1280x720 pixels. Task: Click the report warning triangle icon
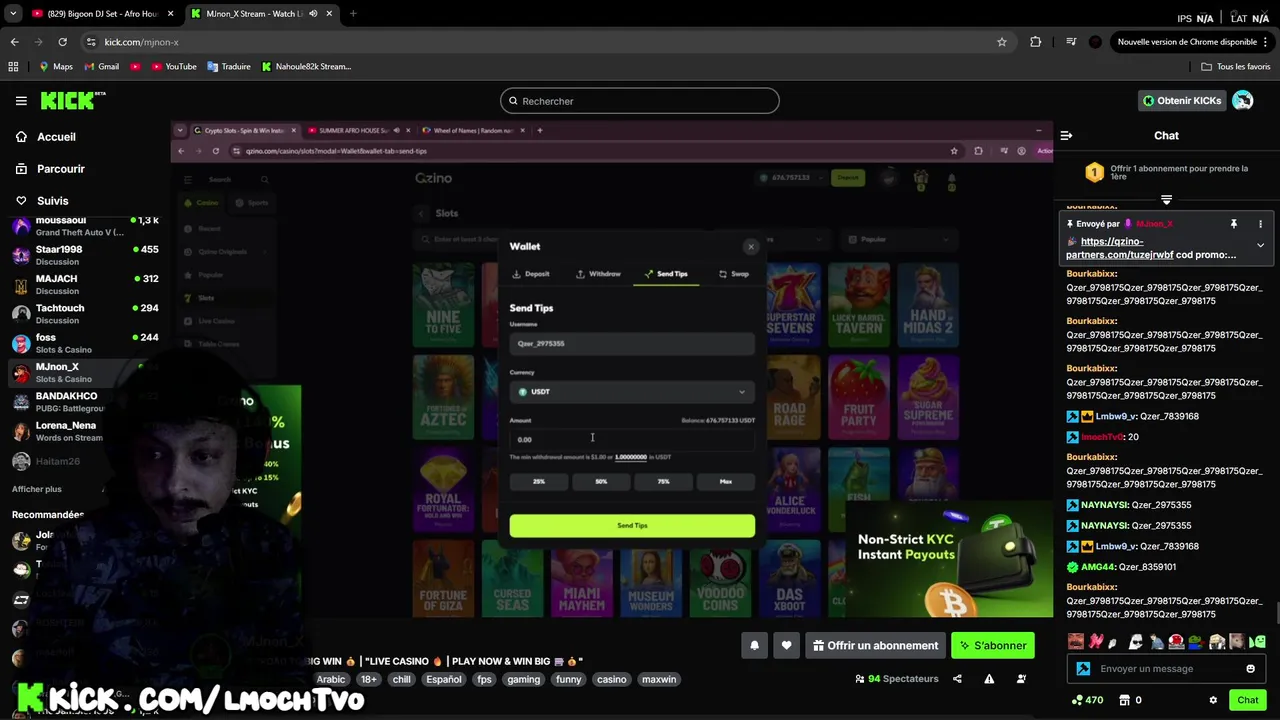point(989,679)
